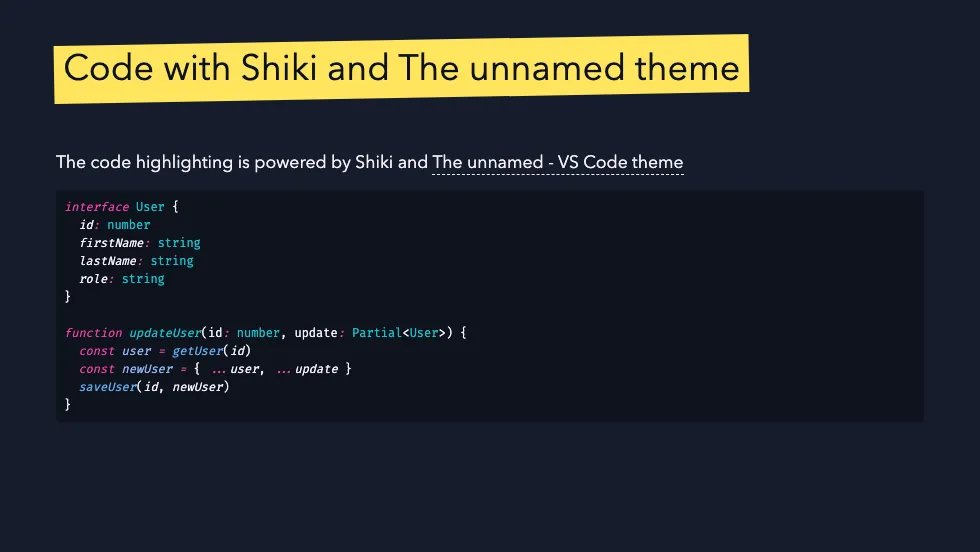
Task: Click the code line 'firstName: string'
Action: pos(140,243)
